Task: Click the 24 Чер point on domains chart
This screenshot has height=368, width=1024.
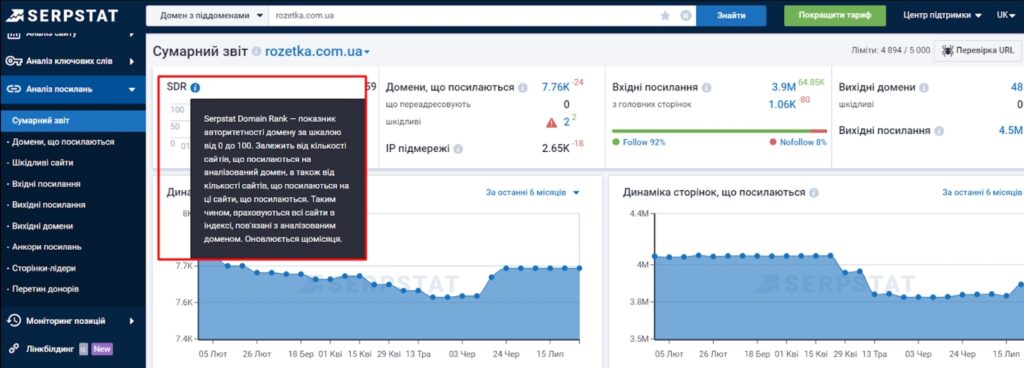Action: click(x=506, y=268)
